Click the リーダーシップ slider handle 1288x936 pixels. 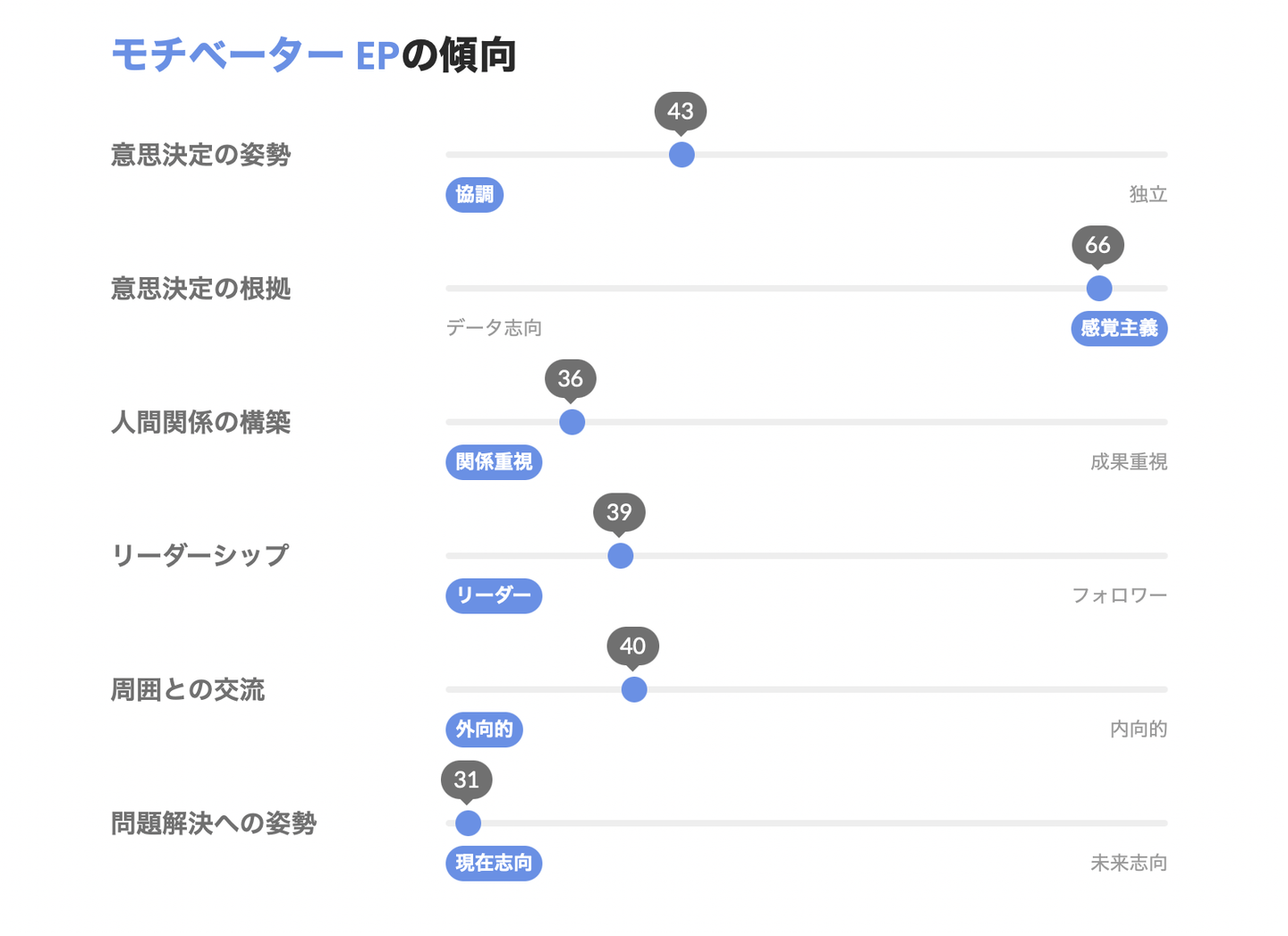(620, 556)
